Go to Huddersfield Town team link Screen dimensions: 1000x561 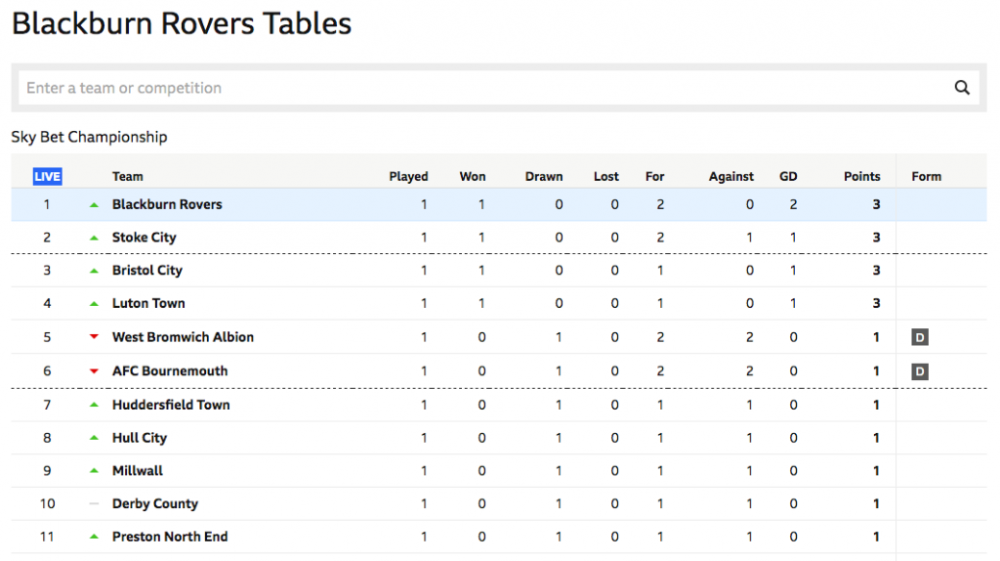point(171,405)
